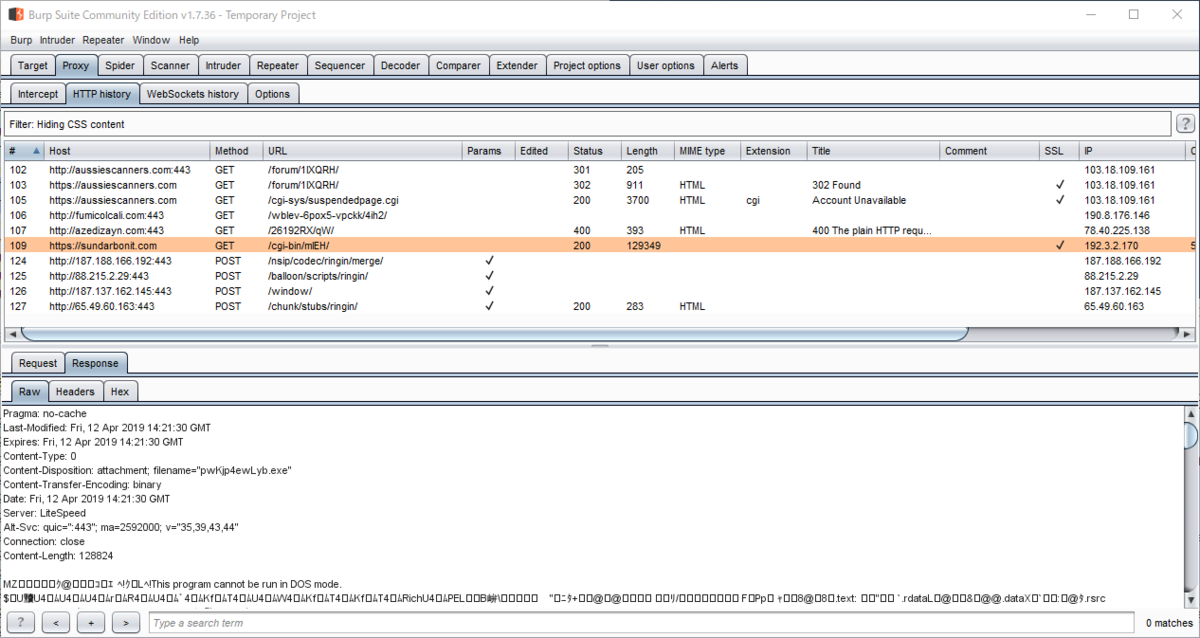
Task: Switch to the Target tab
Action: click(33, 65)
